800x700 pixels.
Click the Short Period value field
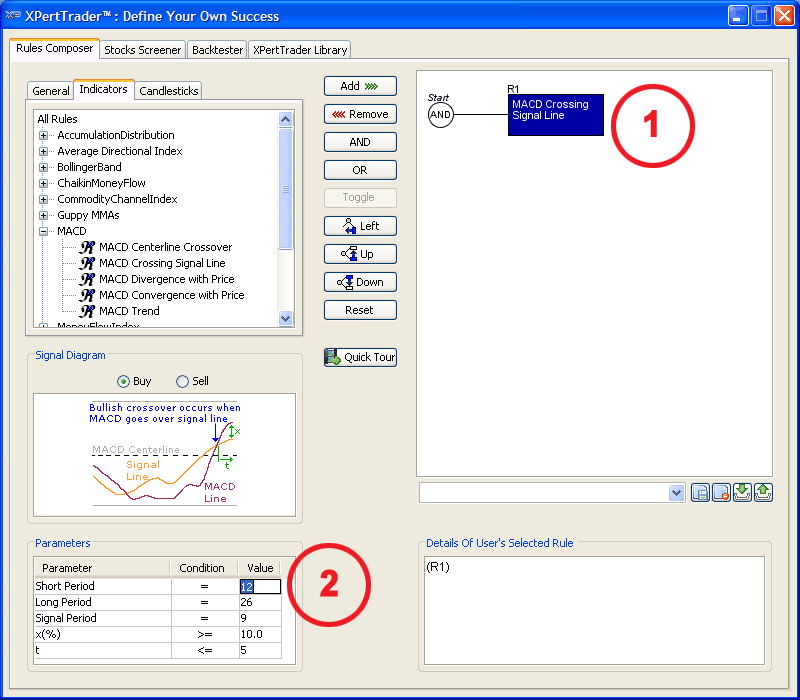tap(259, 587)
